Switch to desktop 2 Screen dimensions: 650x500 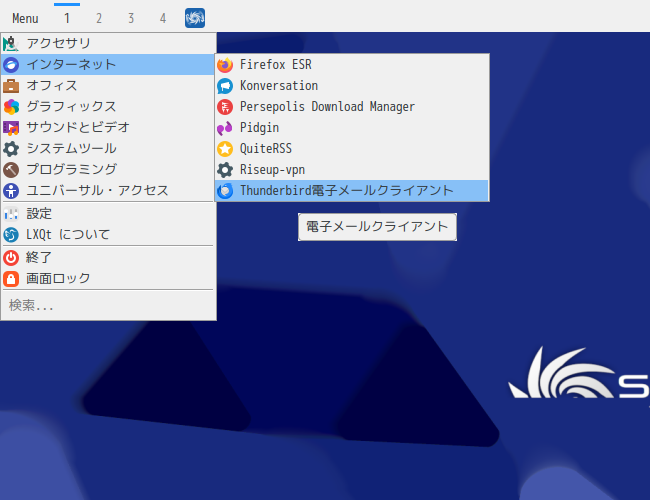(99, 18)
